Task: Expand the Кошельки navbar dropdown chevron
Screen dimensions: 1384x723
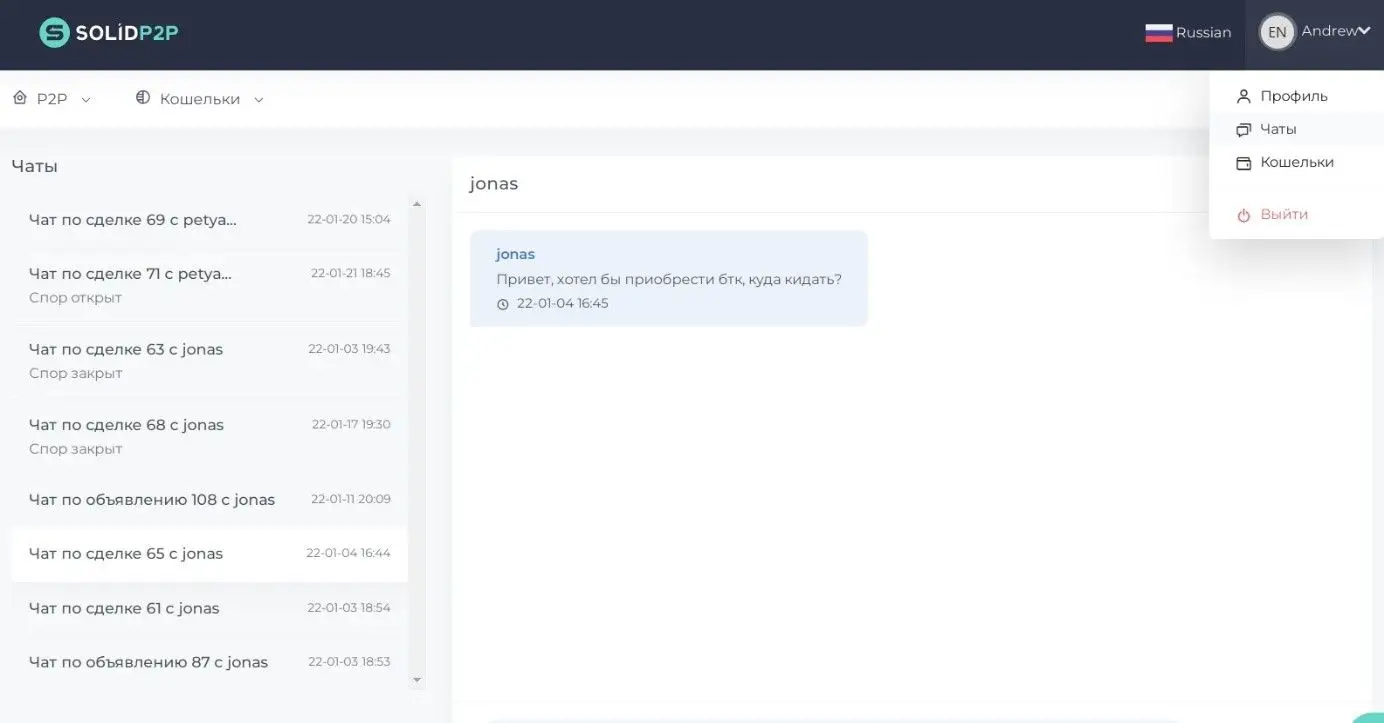Action: (259, 100)
